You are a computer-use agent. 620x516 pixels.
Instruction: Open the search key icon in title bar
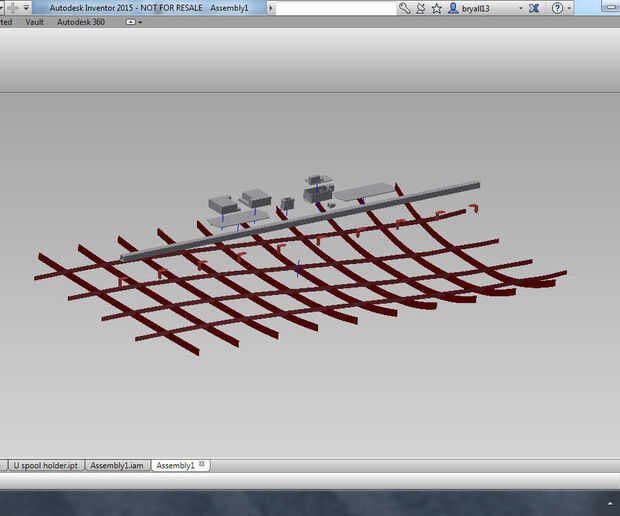(x=404, y=8)
